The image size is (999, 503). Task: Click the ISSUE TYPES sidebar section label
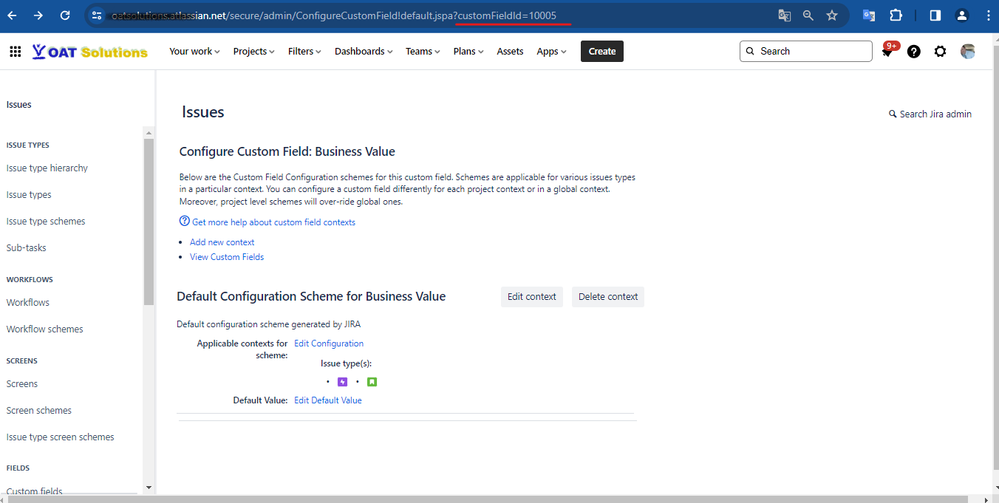coord(28,145)
